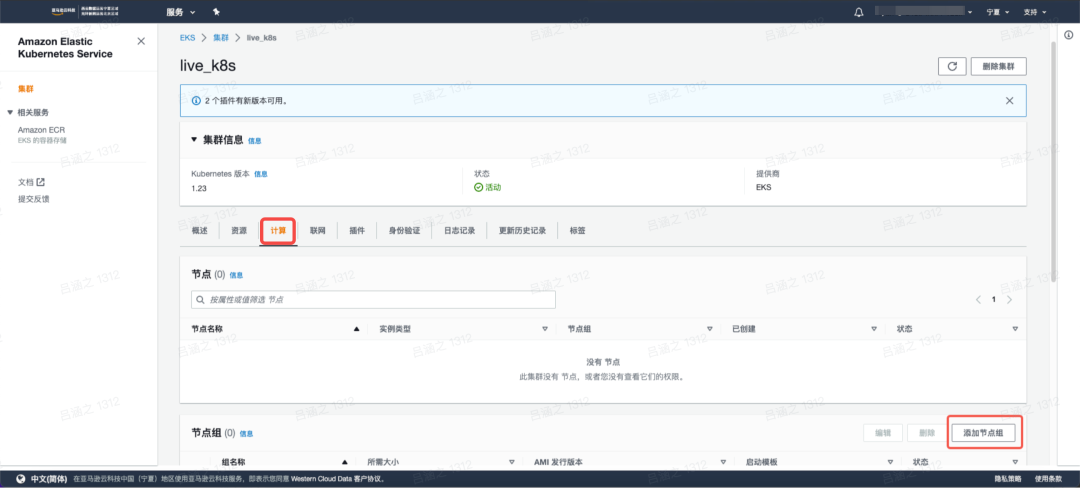This screenshot has width=1080, height=488.
Task: Click 信息 link beside 集群信息
Action: [255, 140]
